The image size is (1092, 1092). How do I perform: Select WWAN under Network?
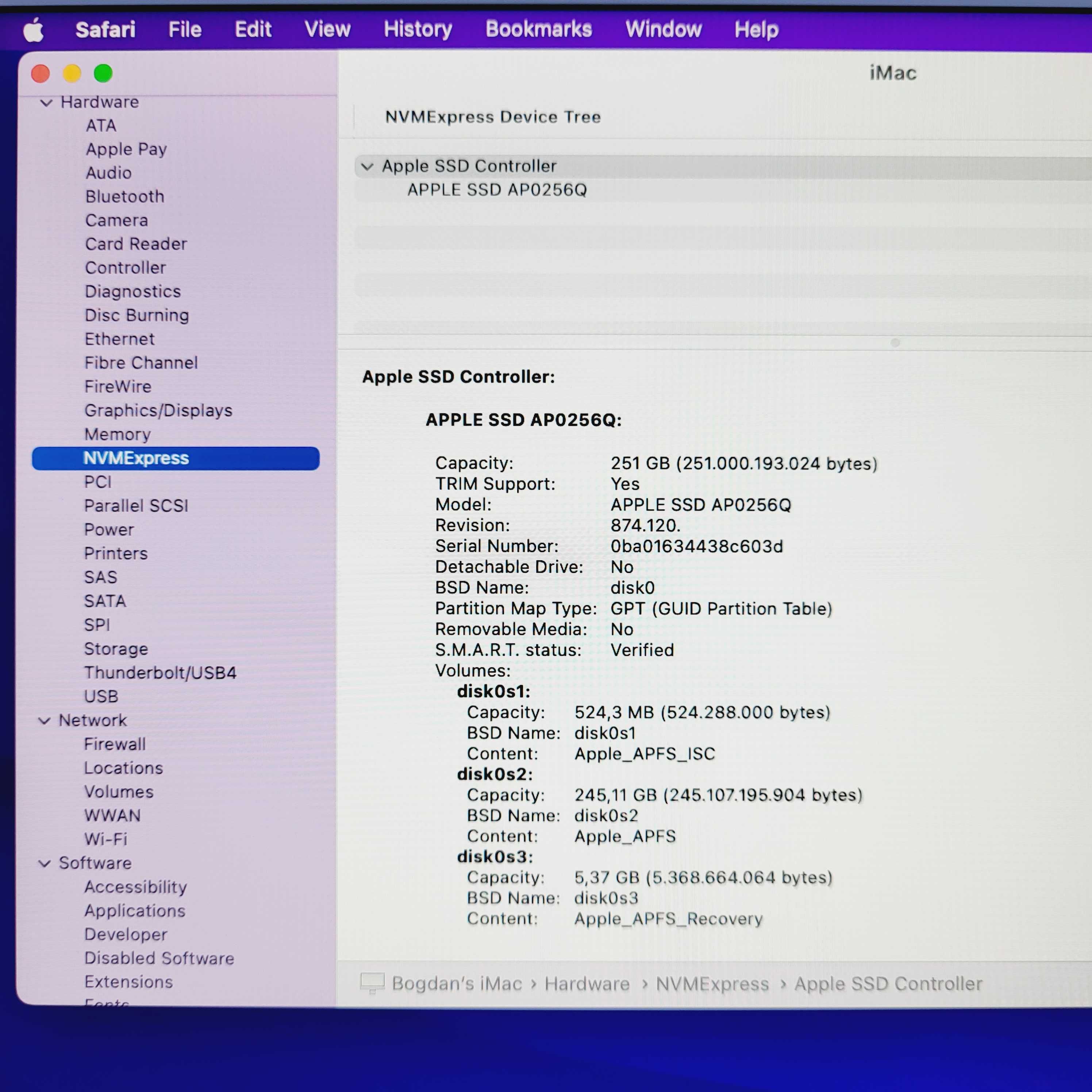(112, 816)
